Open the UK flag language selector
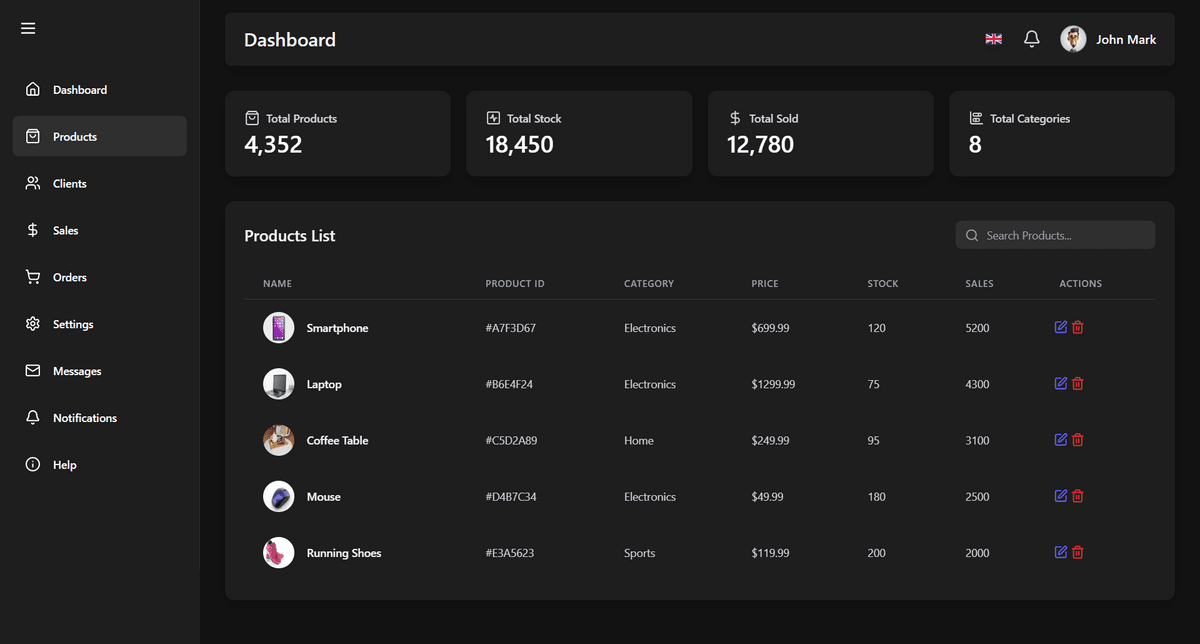 click(993, 39)
